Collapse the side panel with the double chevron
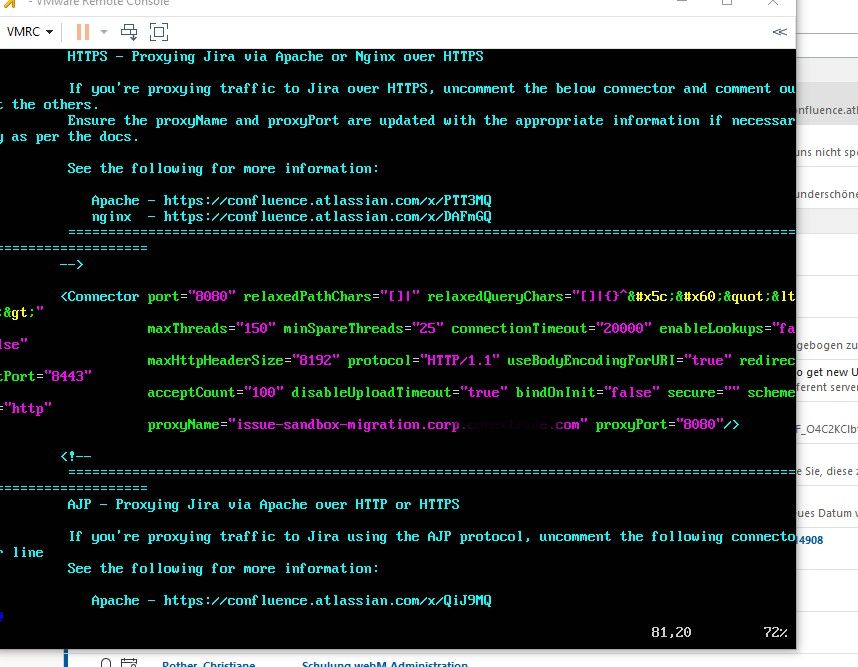Screen dimensions: 858x667 [779, 31]
